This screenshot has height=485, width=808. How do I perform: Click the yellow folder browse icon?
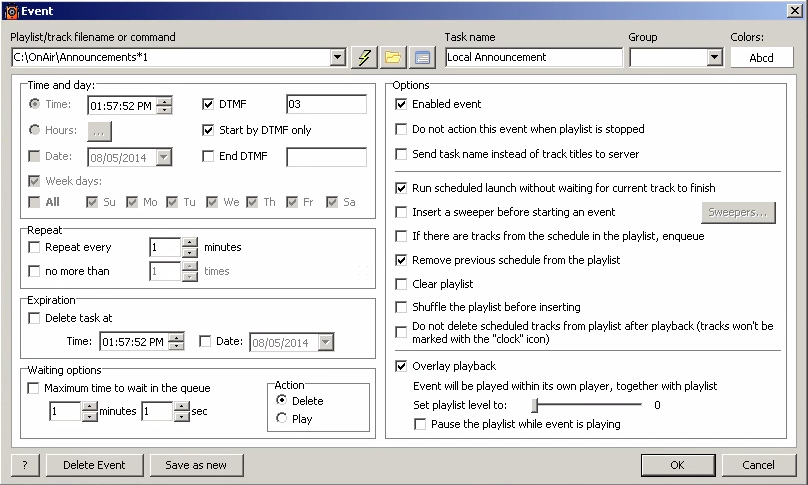394,57
